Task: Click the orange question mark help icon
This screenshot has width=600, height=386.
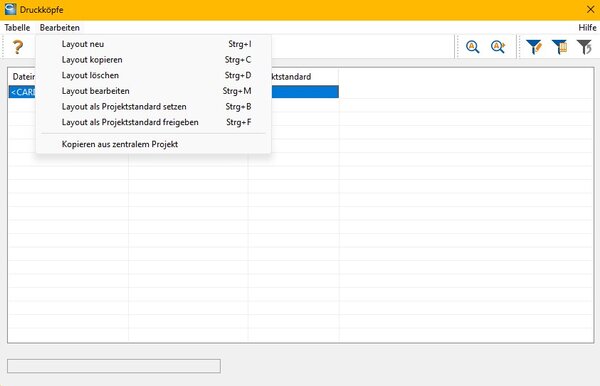Action: click(17, 47)
